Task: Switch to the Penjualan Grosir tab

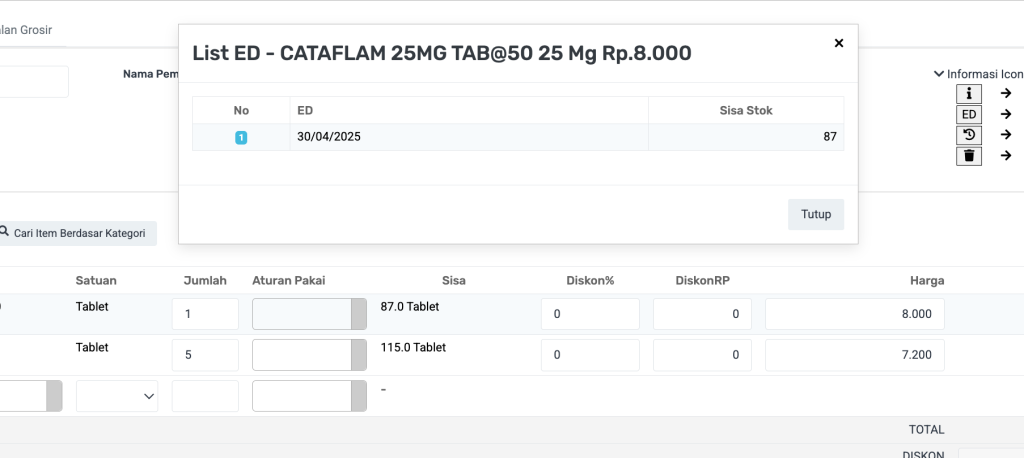Action: point(30,30)
